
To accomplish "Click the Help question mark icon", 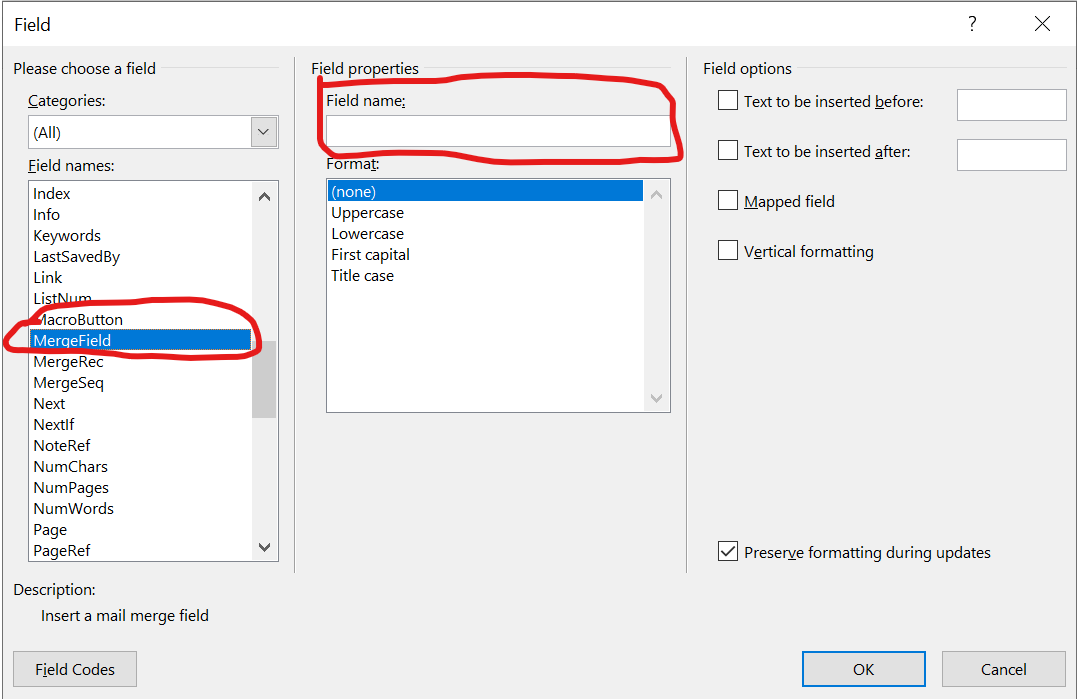I will [972, 25].
